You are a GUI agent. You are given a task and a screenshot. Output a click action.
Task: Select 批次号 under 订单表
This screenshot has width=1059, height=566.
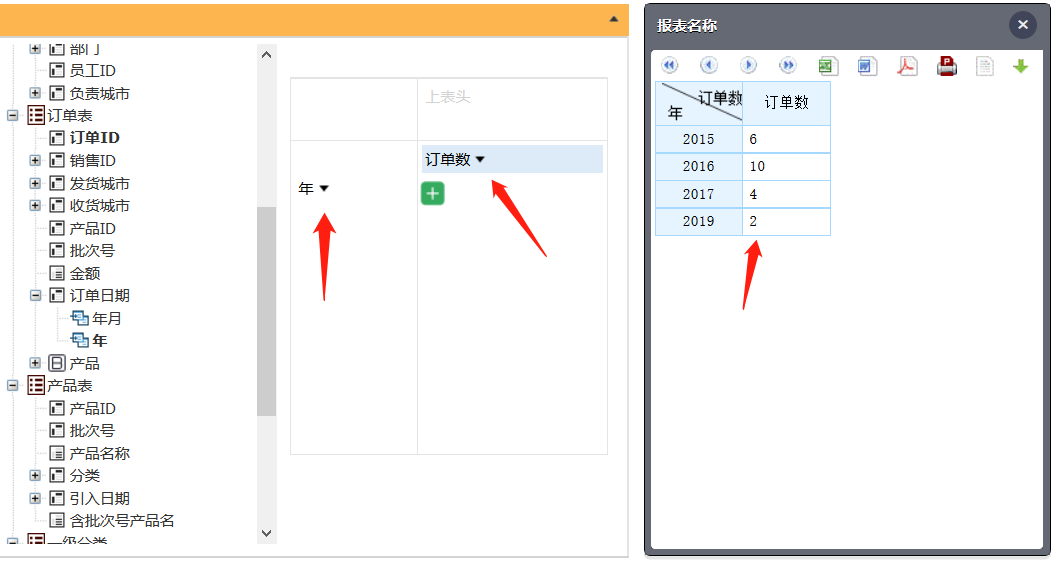[x=92, y=251]
